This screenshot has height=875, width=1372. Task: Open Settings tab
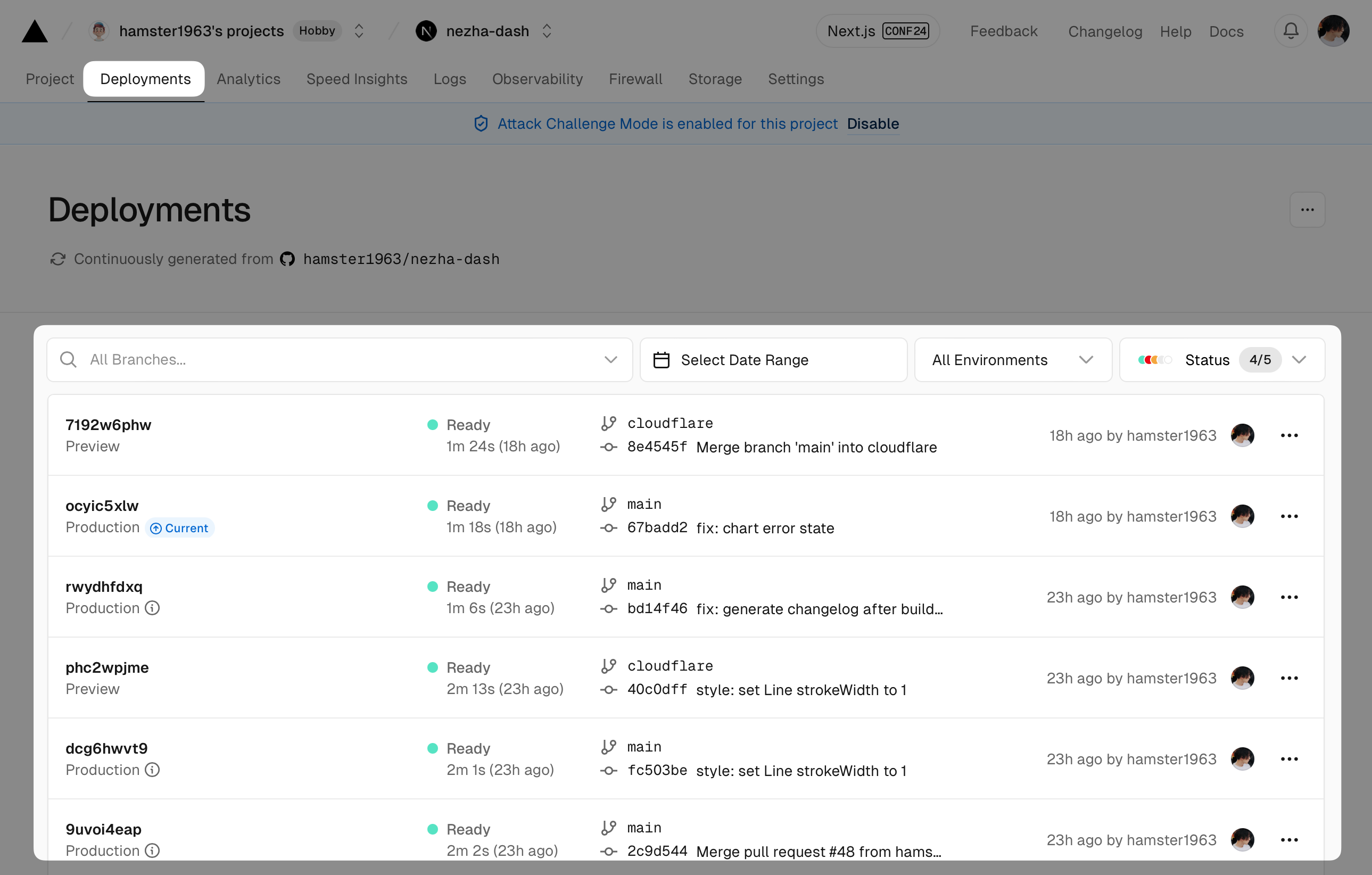796,79
